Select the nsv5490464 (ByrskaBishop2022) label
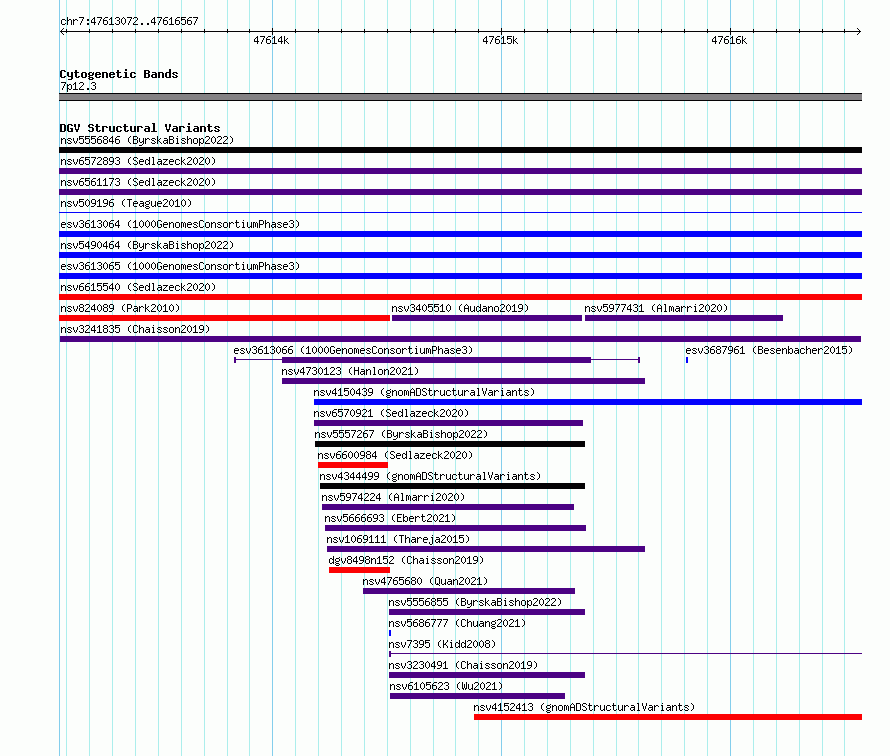The width and height of the screenshot is (890, 756). click(147, 245)
